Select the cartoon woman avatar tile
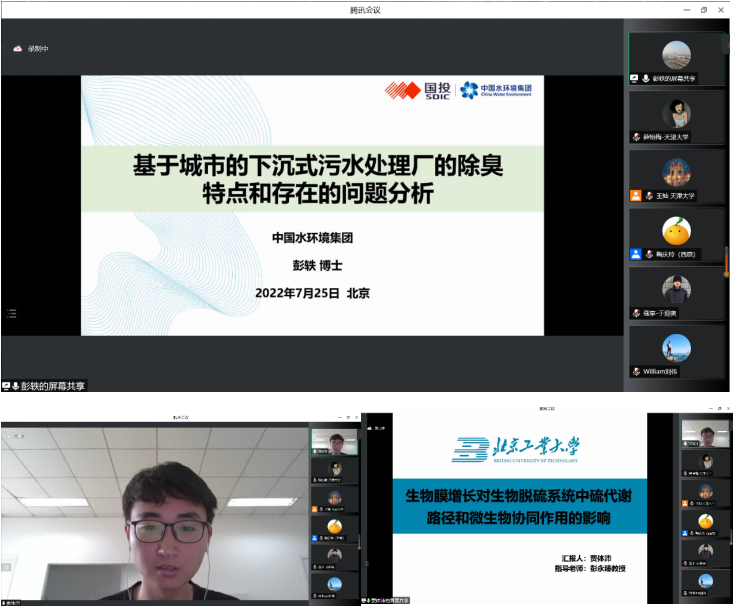 click(x=677, y=117)
